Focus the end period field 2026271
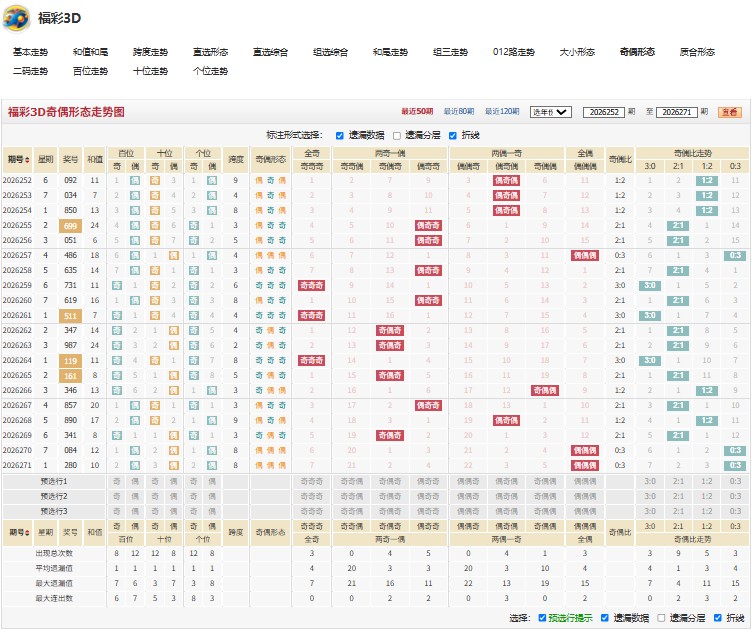Screen dimensions: 752x632 pyautogui.click(x=676, y=112)
